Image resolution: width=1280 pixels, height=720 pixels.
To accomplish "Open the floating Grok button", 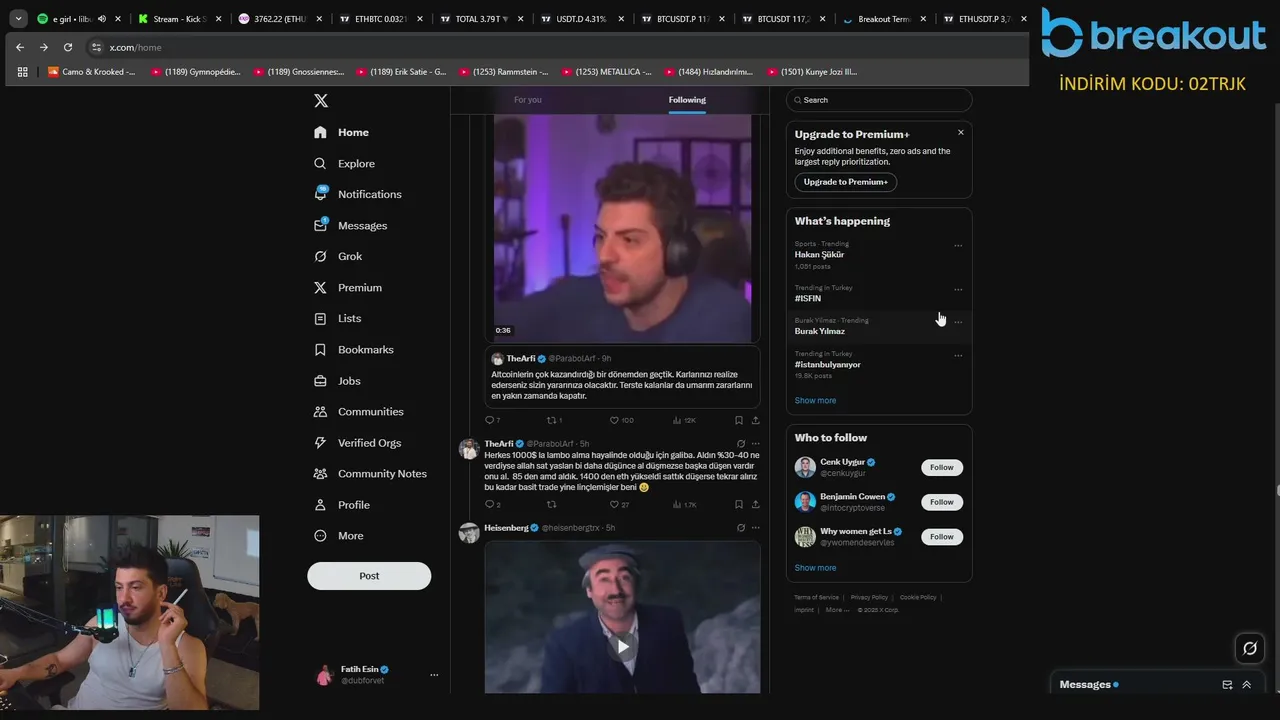I will [x=1249, y=649].
